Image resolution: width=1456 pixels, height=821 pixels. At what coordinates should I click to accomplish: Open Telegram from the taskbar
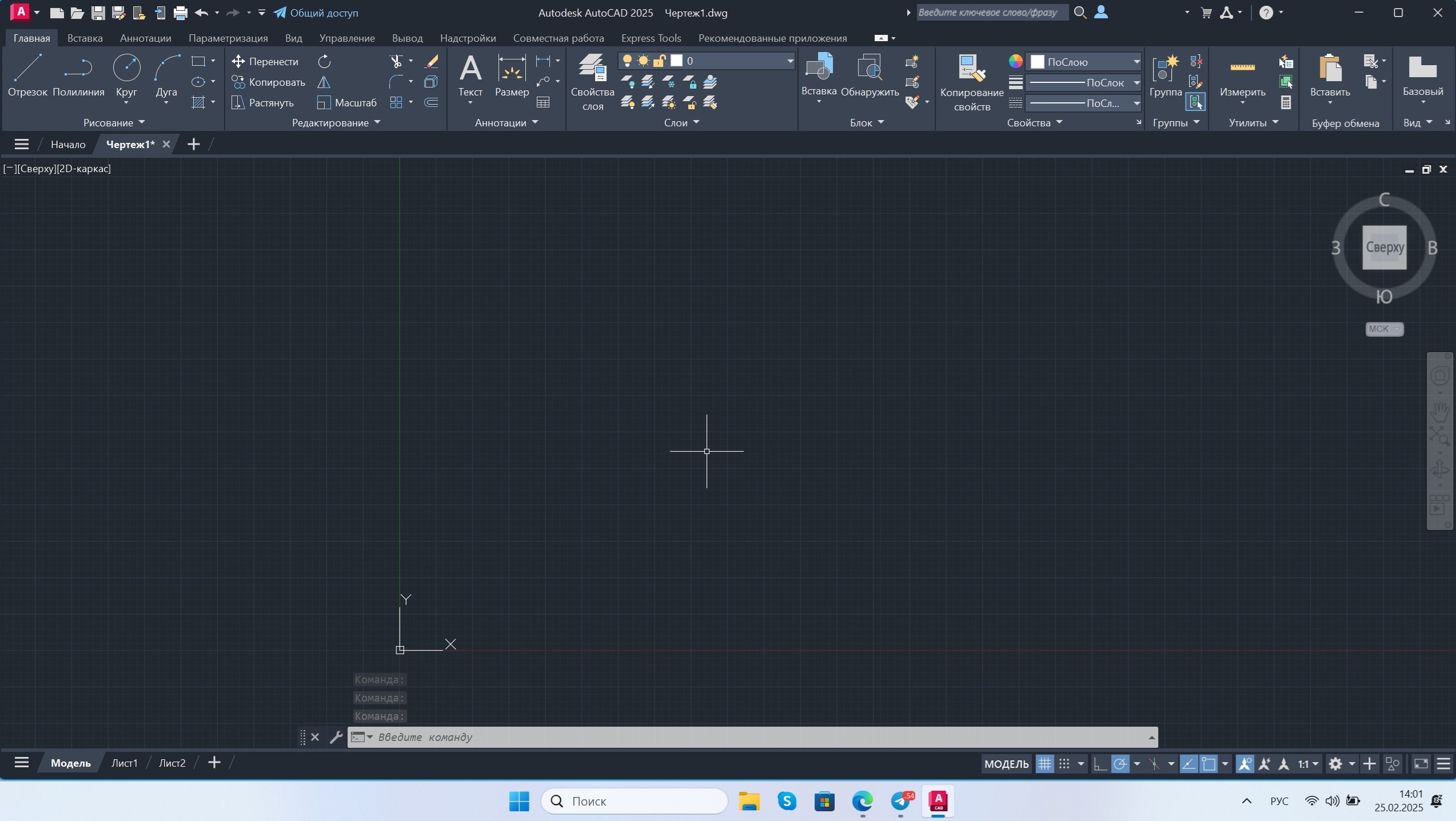[901, 801]
